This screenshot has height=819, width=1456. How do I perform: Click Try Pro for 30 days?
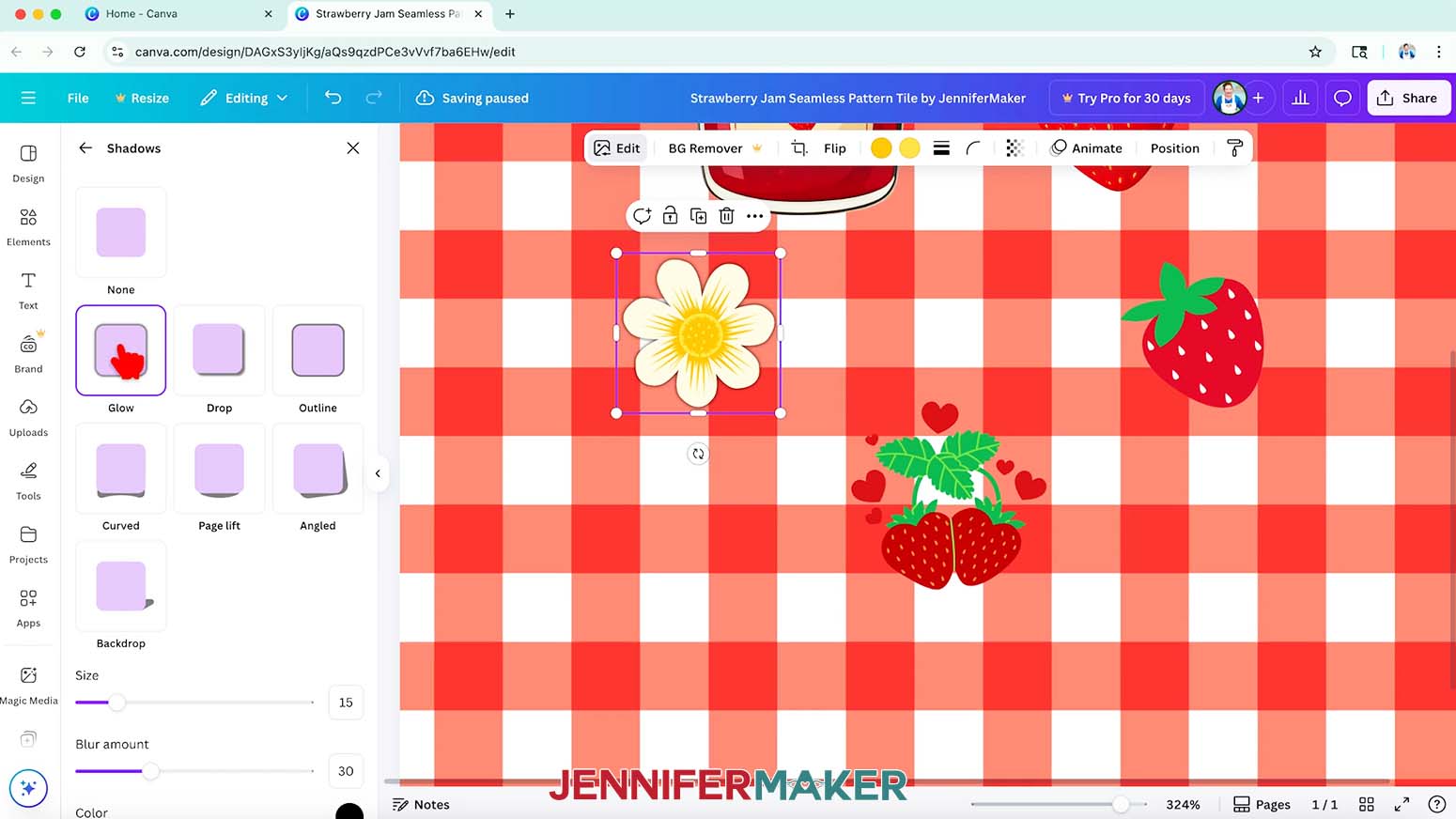click(1126, 98)
